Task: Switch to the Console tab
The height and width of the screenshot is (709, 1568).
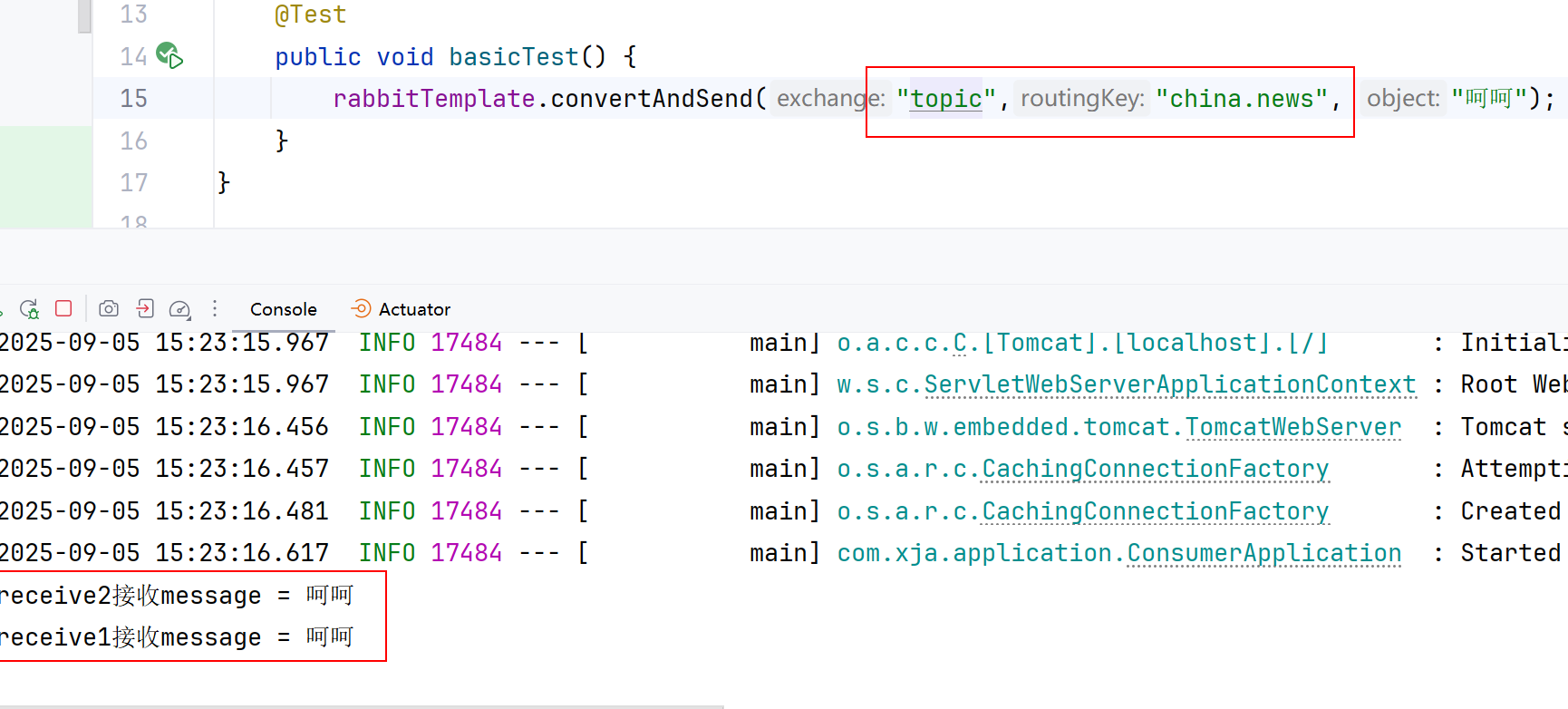Action: [x=283, y=309]
